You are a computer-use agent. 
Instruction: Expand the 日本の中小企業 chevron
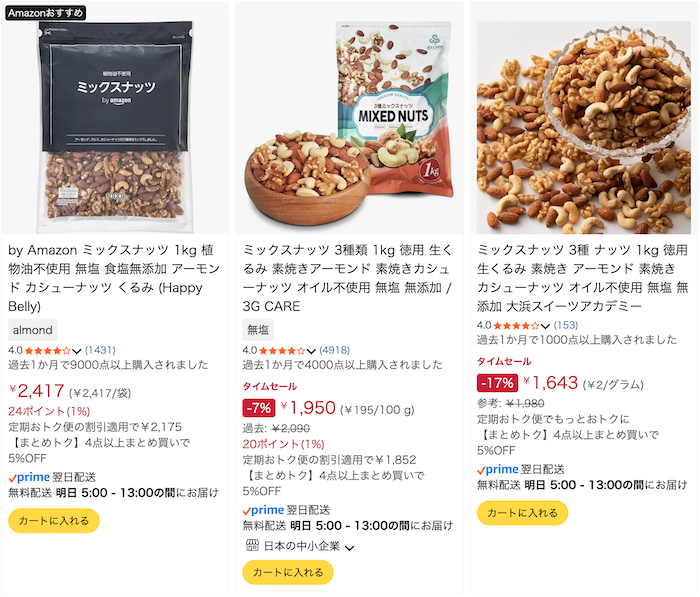(350, 547)
